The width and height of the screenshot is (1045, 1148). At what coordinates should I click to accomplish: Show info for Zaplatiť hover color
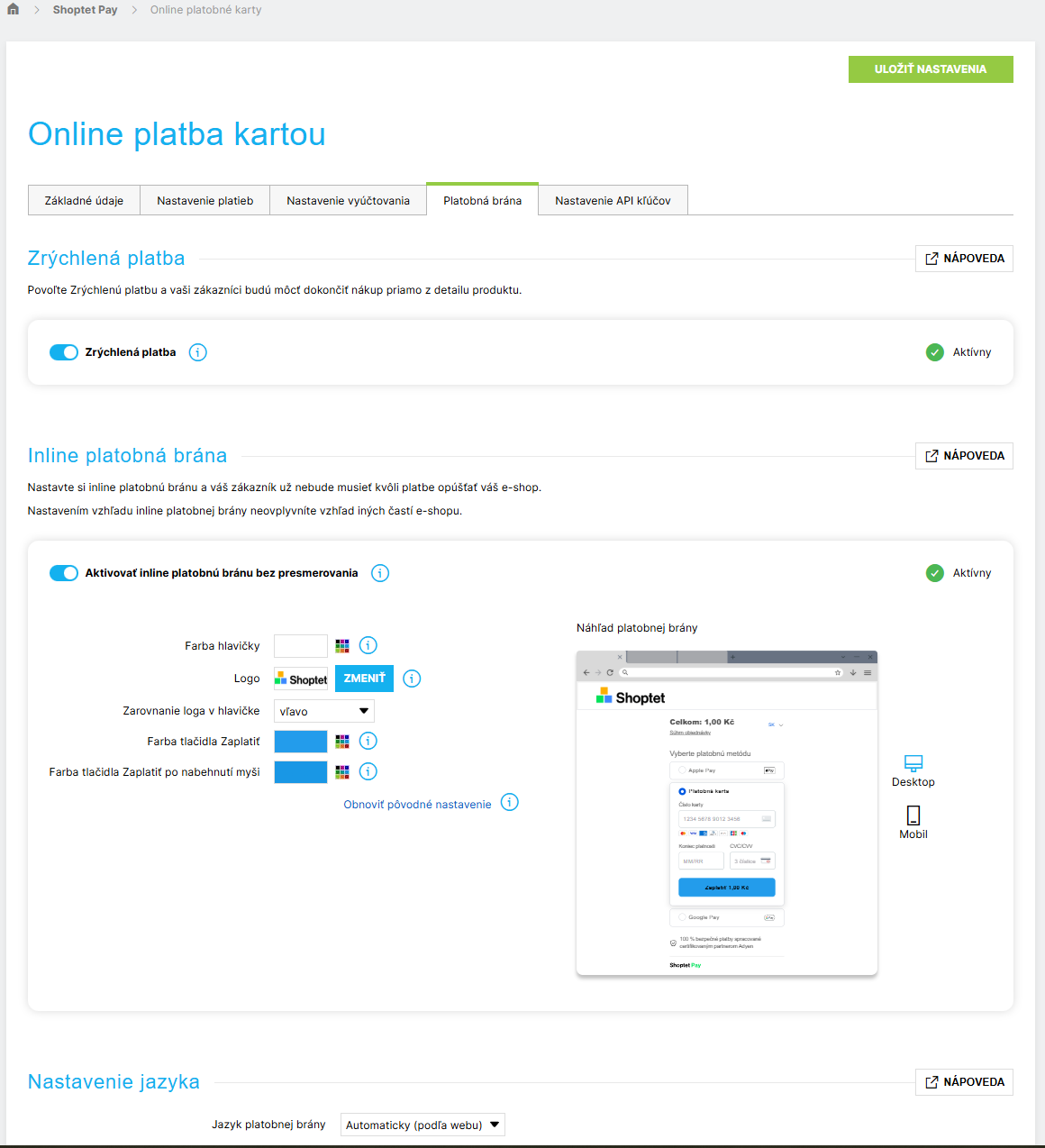pos(368,771)
